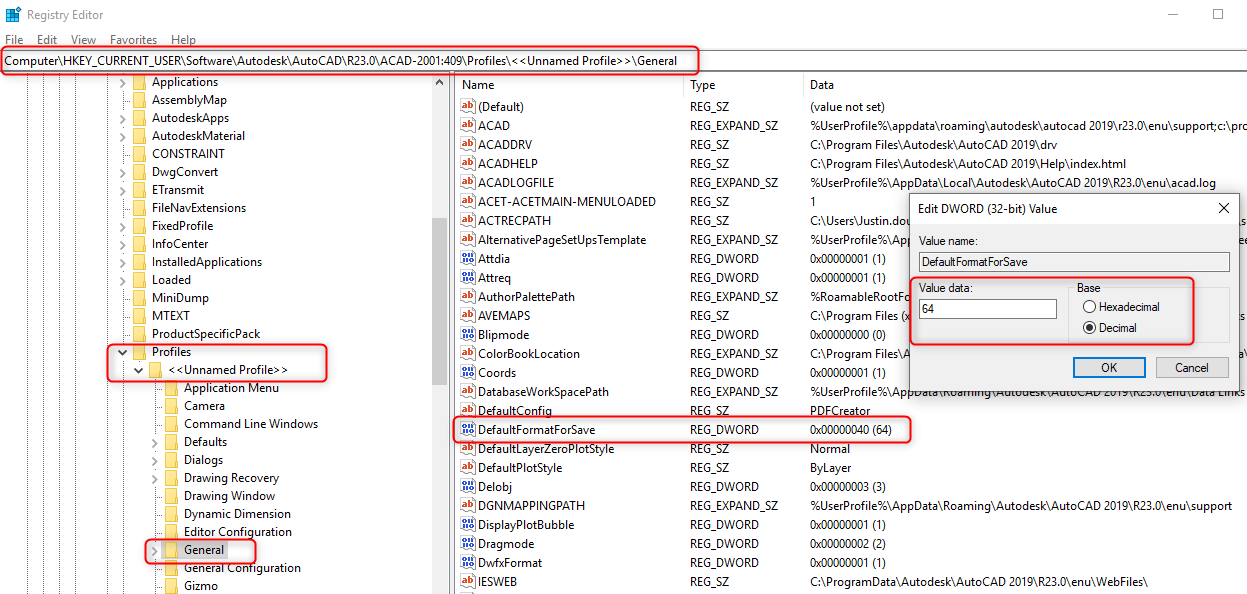Select the Editor Configuration key
The height and width of the screenshot is (594, 1247).
pos(238,532)
